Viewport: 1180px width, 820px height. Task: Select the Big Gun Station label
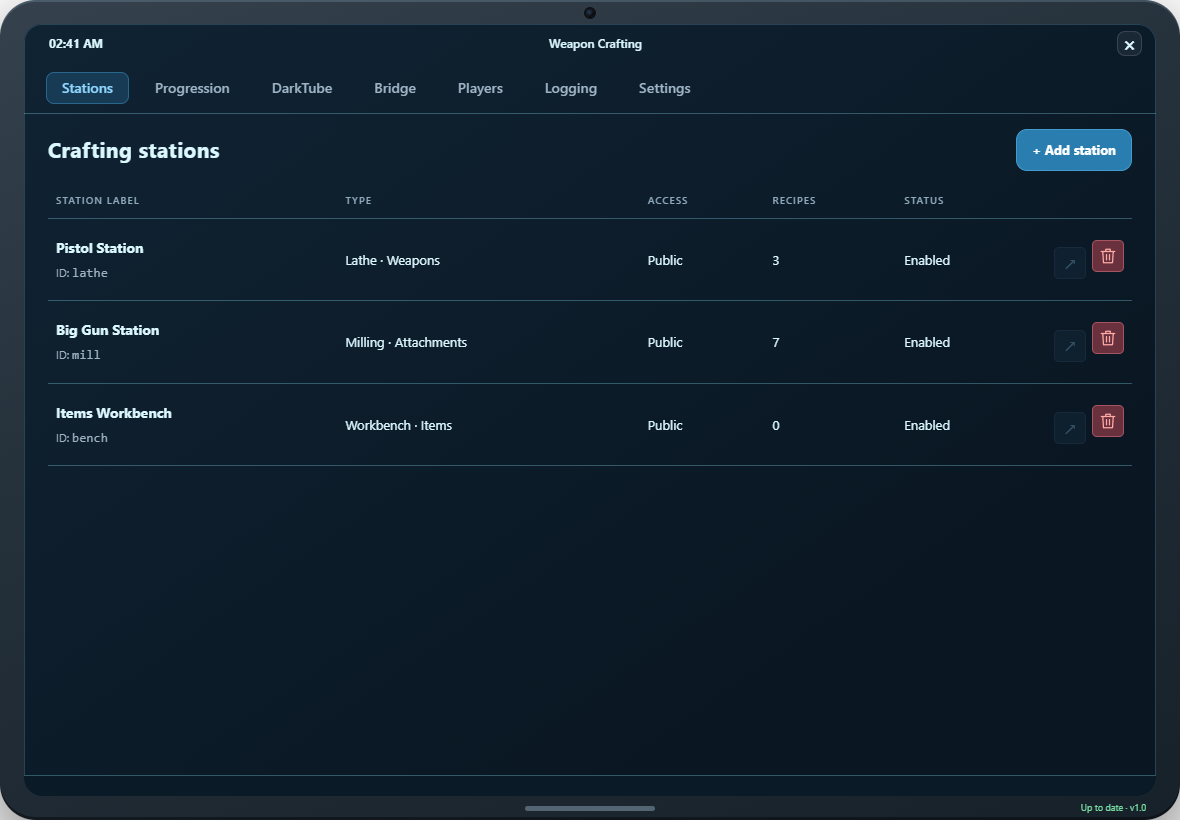tap(108, 330)
